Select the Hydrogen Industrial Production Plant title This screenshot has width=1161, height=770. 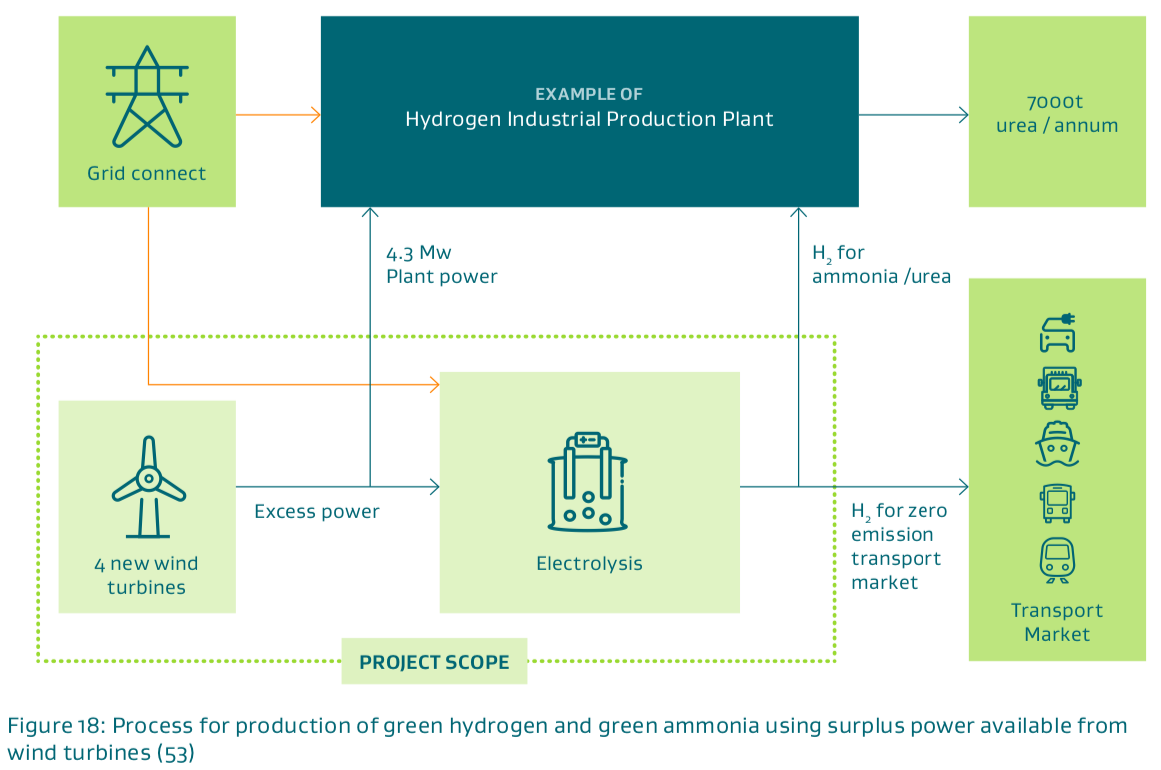pyautogui.click(x=589, y=119)
